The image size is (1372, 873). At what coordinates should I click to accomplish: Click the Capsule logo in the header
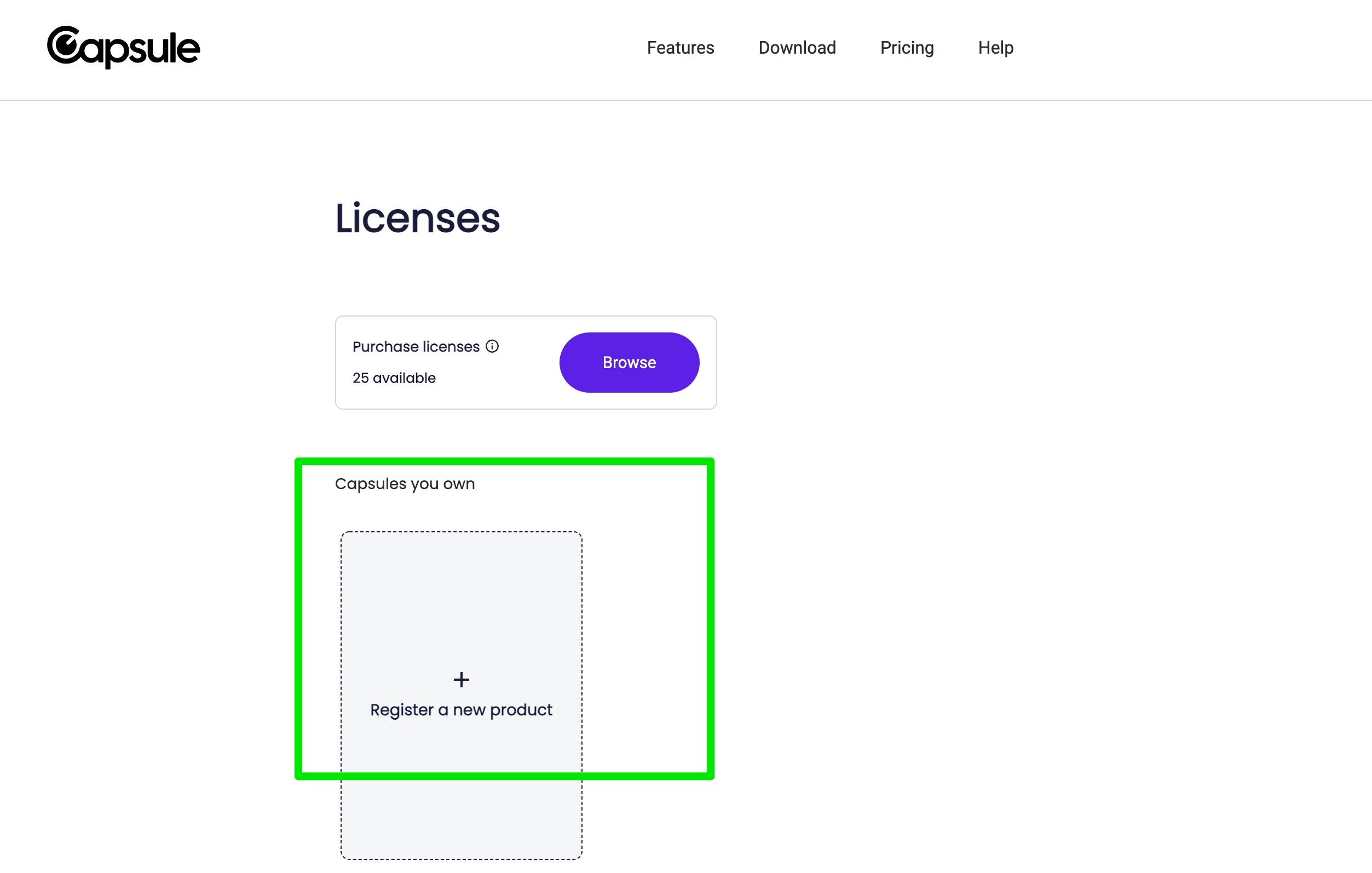(123, 48)
